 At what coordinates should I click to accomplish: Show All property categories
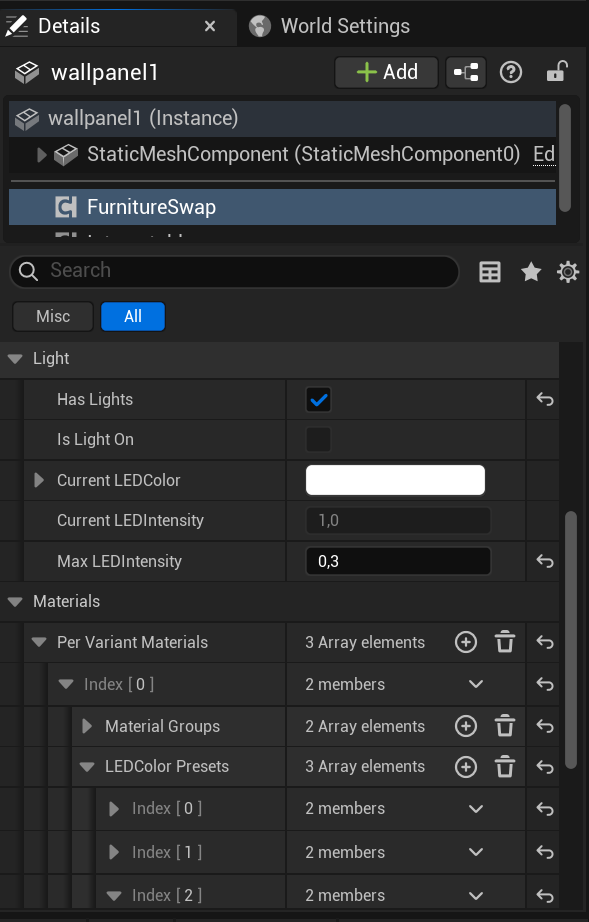[x=133, y=316]
